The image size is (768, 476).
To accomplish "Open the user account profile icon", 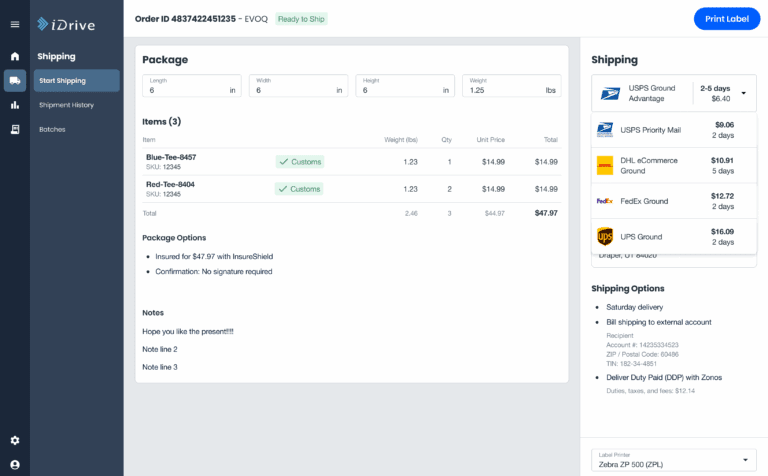I will pyautogui.click(x=14, y=465).
